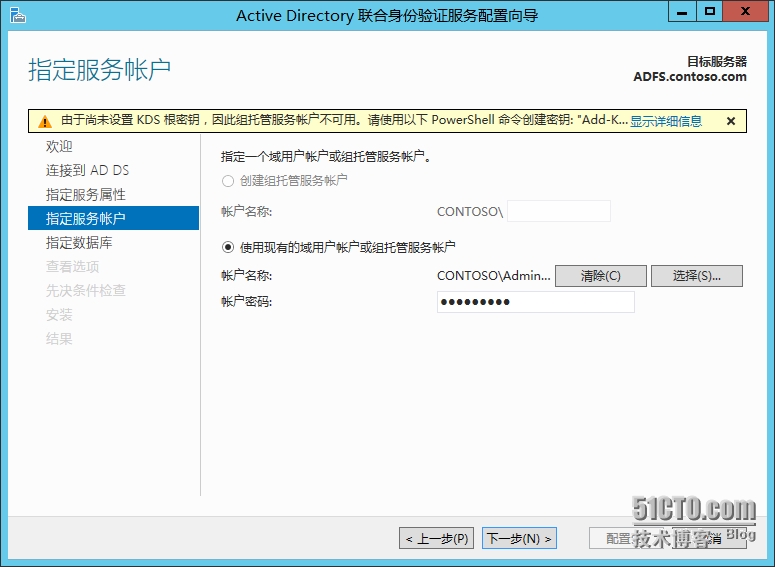
Task: Dismiss the KDS root key warning bar
Action: [x=731, y=121]
